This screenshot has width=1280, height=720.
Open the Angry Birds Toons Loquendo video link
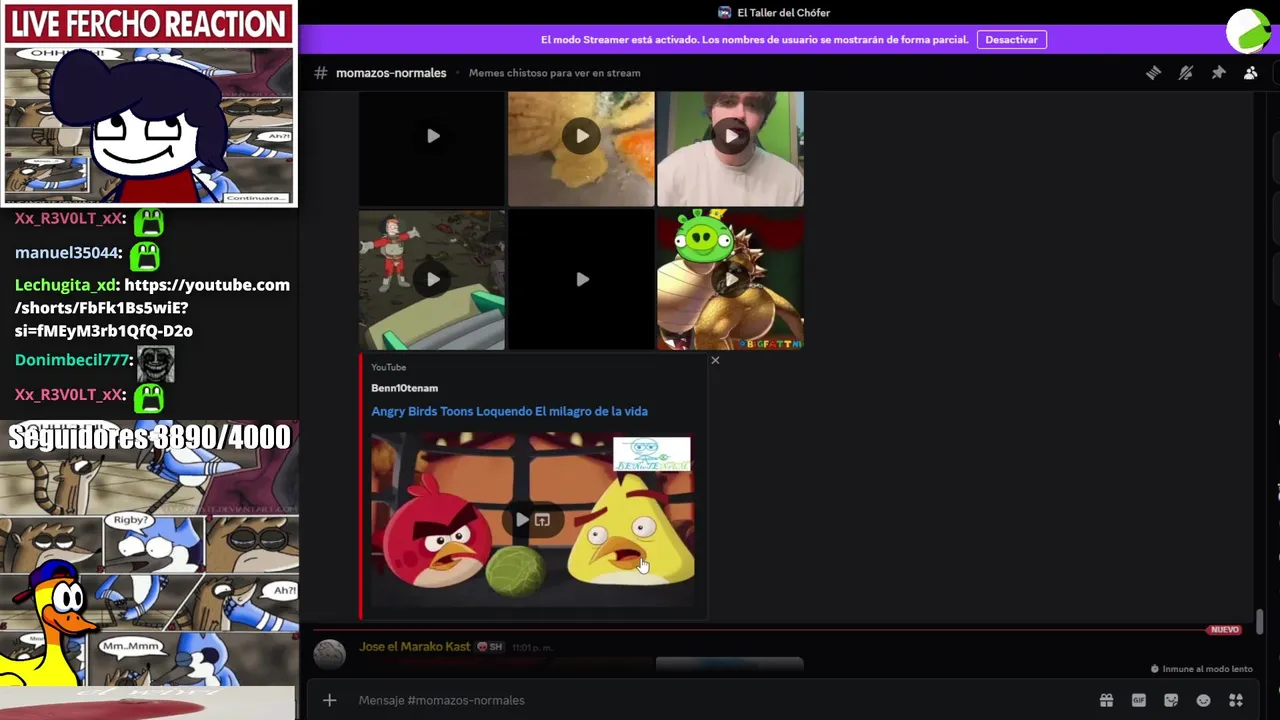tap(509, 411)
